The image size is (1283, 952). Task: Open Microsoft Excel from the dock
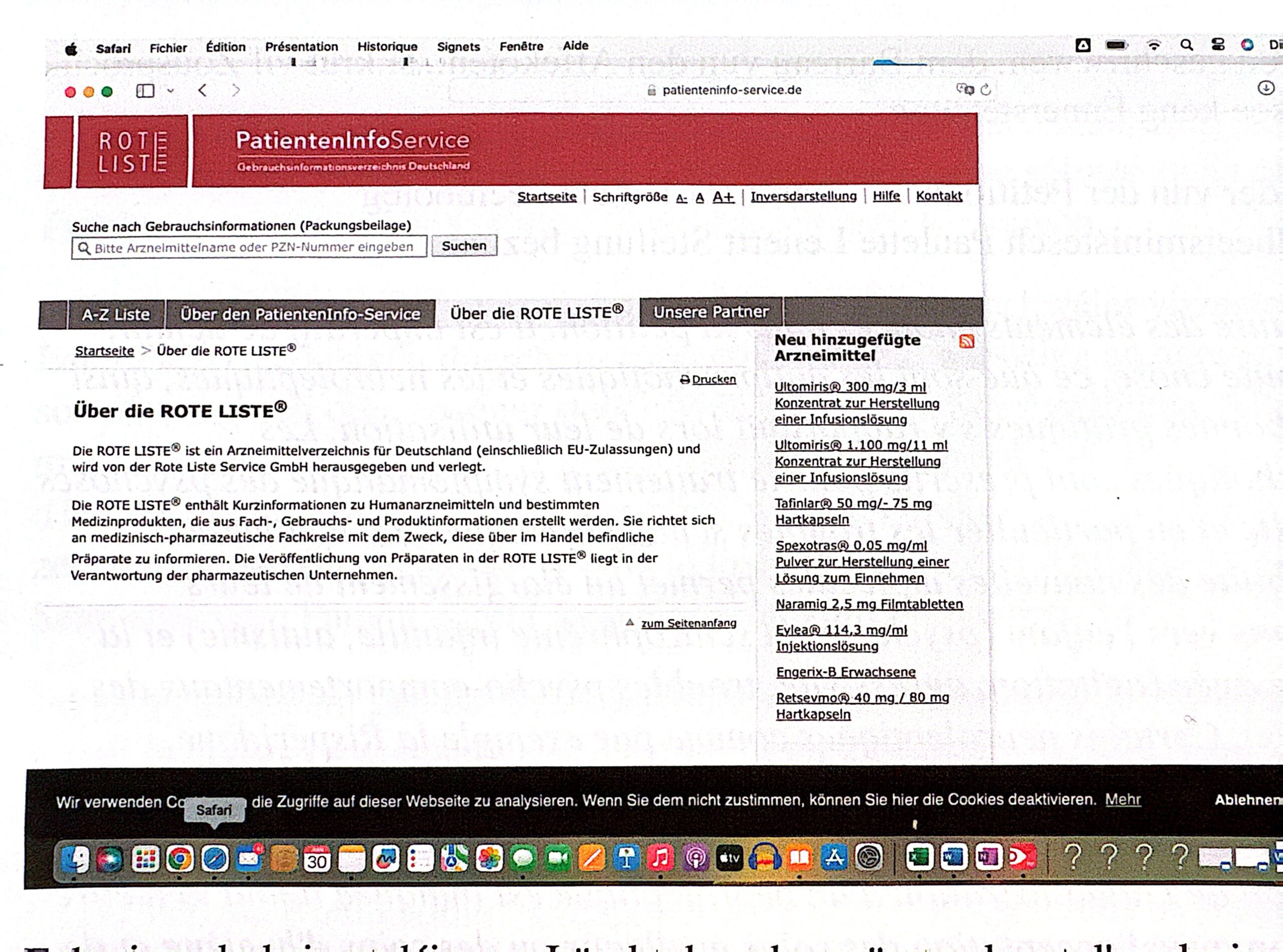point(919,857)
